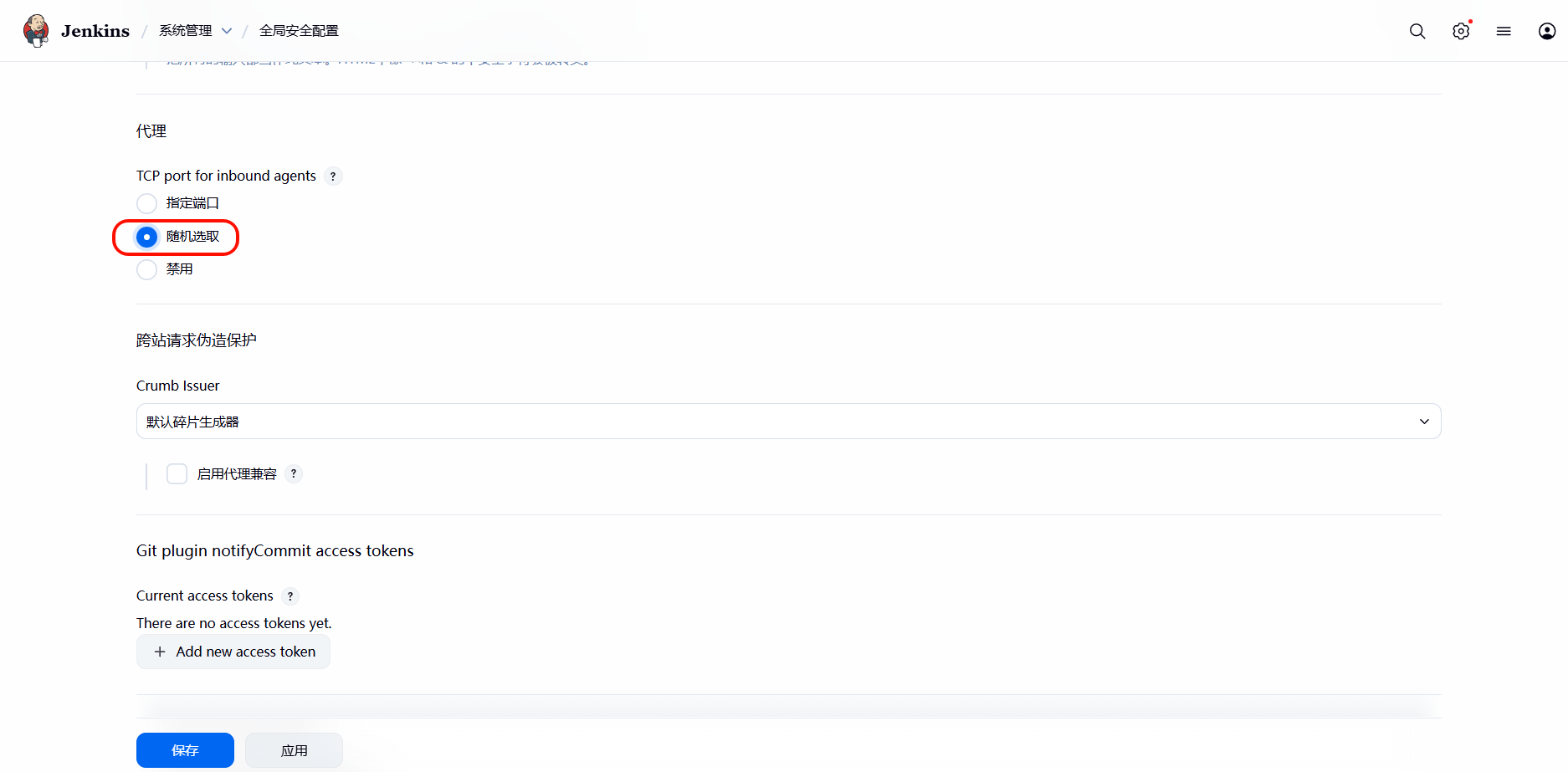Show help for 启用代理兼容 option
Image resolution: width=1568 pixels, height=772 pixels.
[x=294, y=473]
